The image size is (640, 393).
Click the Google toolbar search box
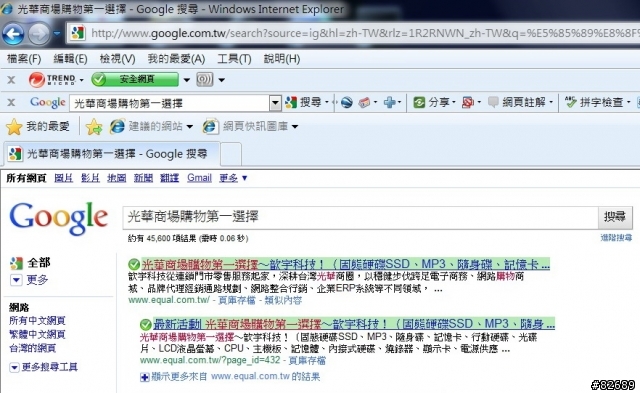tap(170, 103)
